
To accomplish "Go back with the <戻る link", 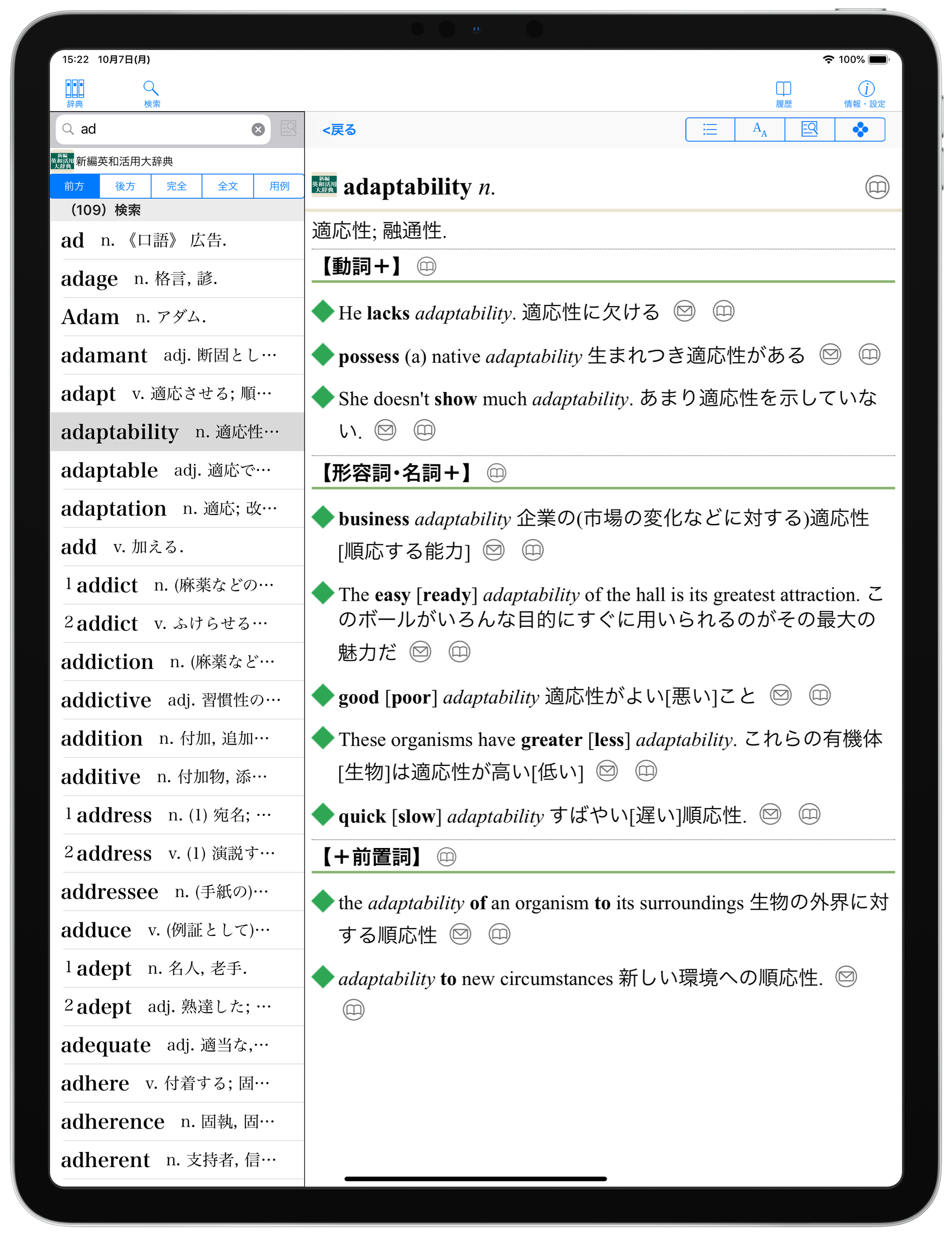I will click(339, 130).
